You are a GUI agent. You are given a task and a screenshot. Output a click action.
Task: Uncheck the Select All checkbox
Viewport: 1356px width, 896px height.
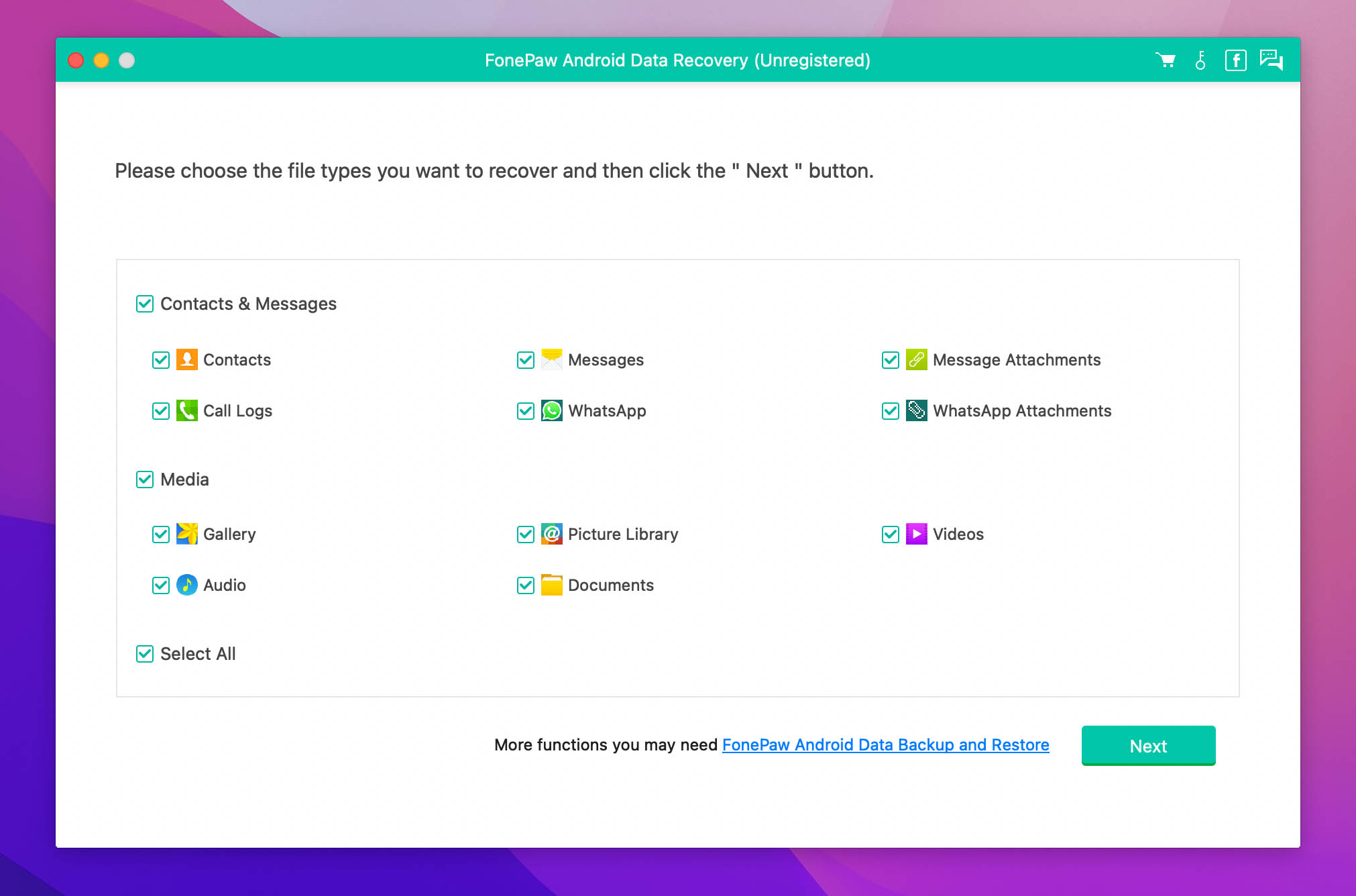[145, 654]
